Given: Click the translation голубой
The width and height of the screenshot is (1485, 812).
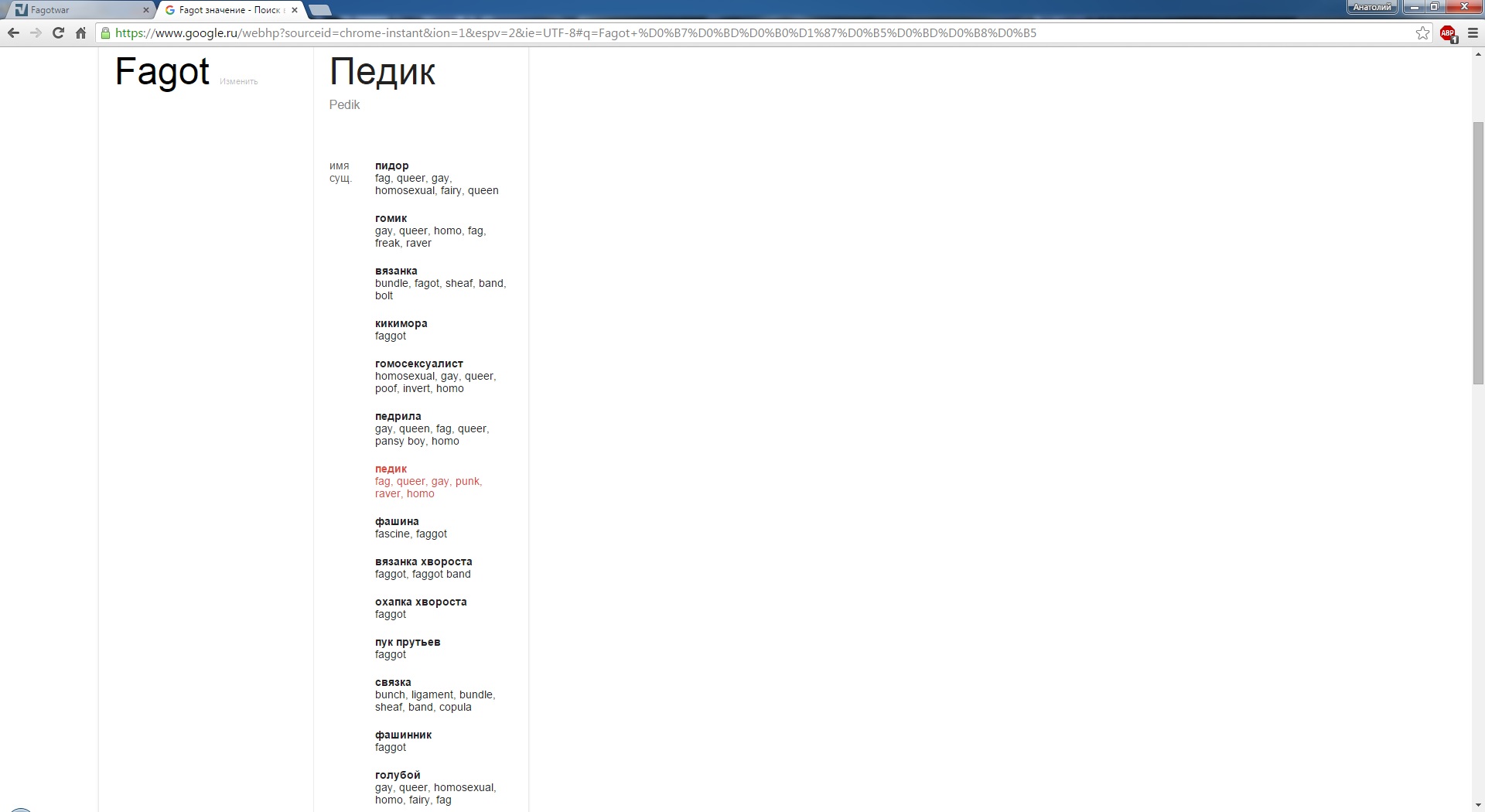Looking at the screenshot, I should point(398,775).
